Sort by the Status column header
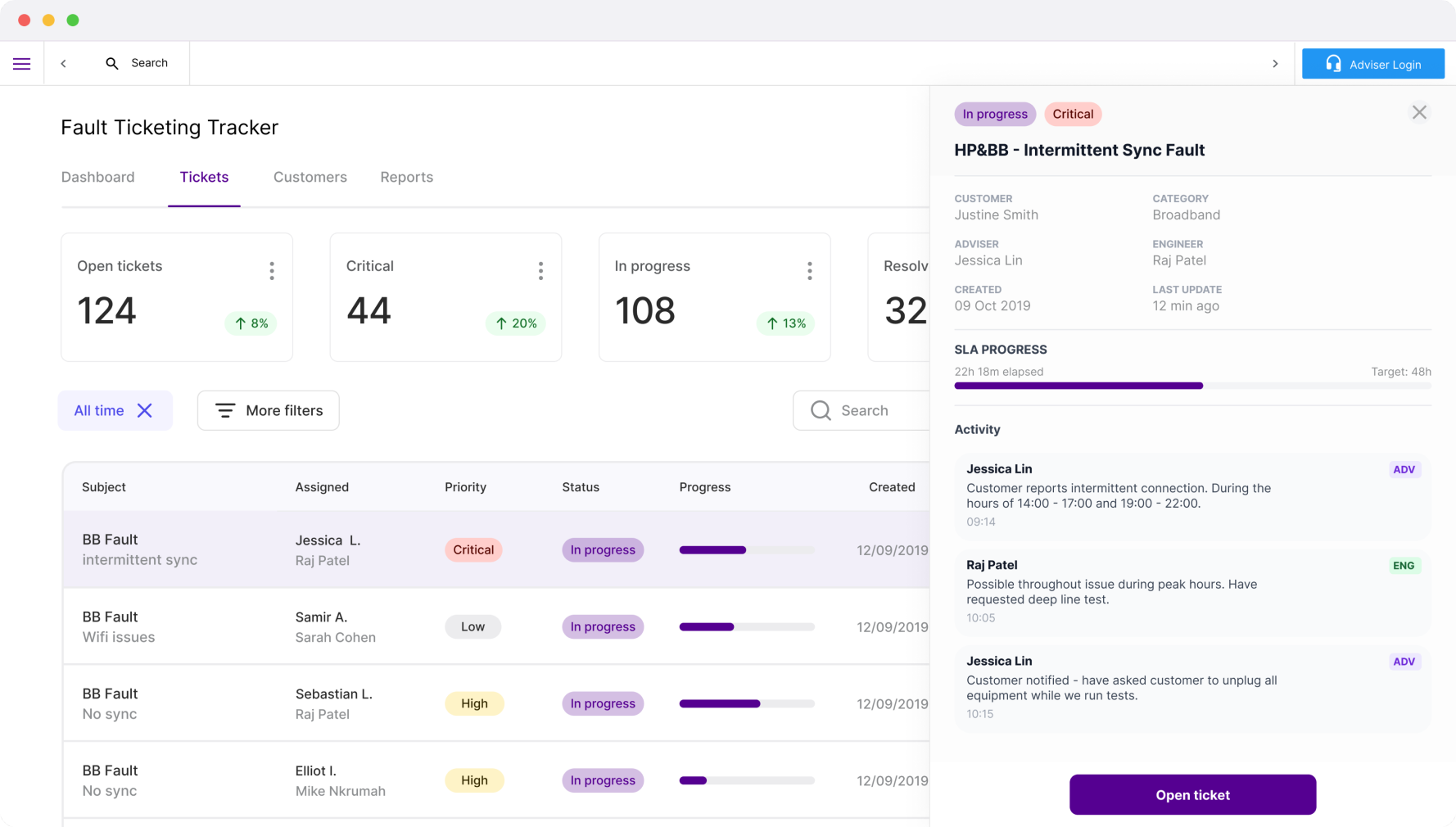Screen dimensions: 1456x827 pyautogui.click(x=581, y=487)
